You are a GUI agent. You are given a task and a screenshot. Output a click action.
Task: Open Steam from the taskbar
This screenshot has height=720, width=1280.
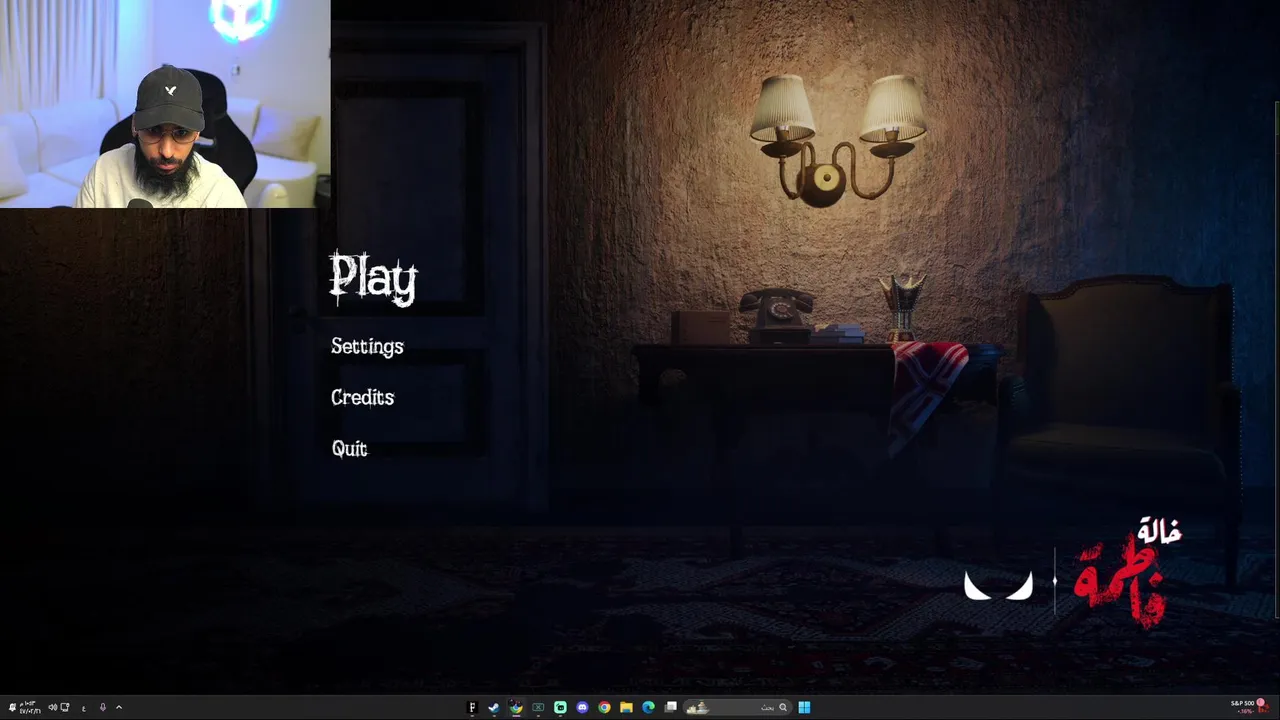(494, 707)
